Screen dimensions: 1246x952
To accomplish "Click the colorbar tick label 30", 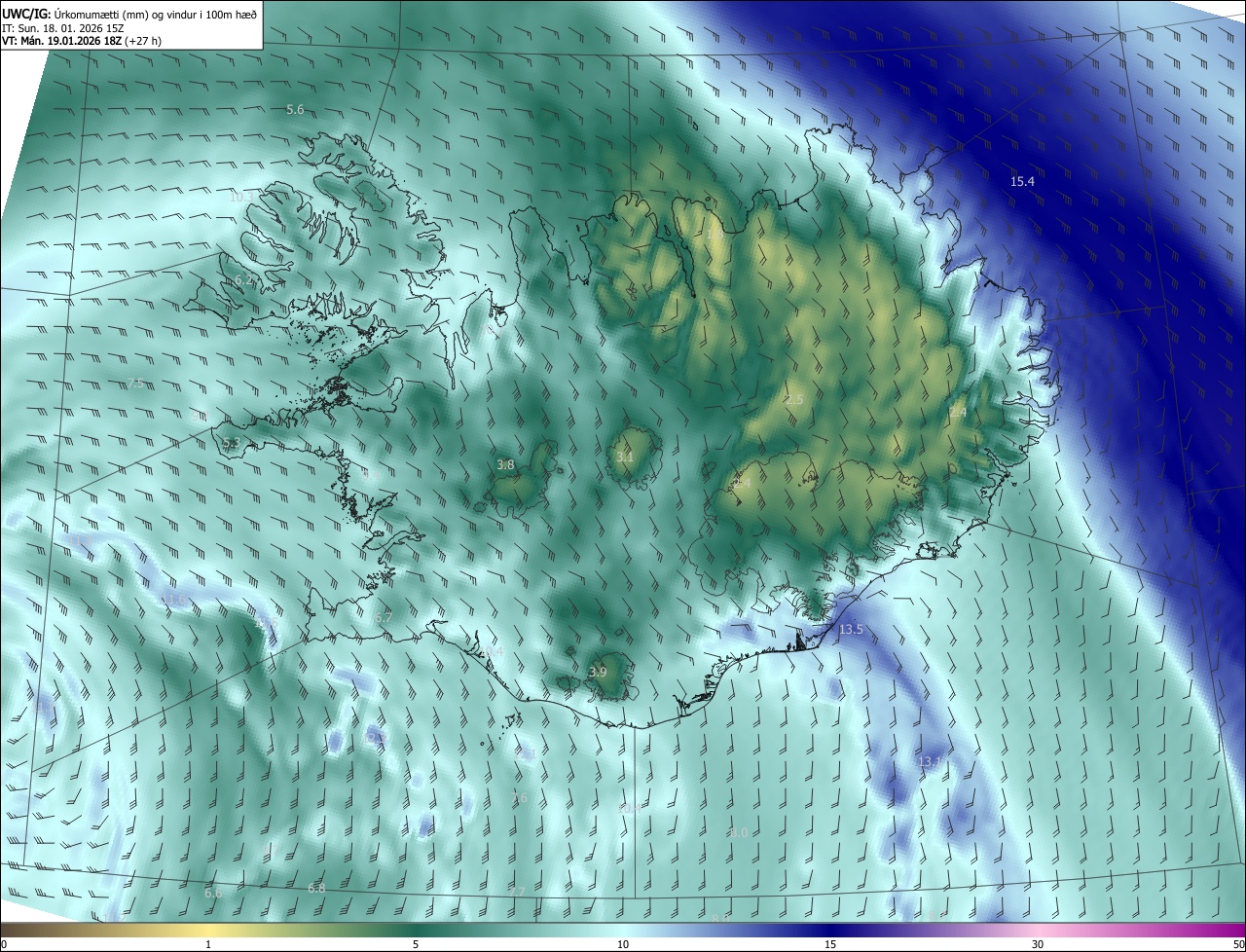I will click(x=1038, y=945).
